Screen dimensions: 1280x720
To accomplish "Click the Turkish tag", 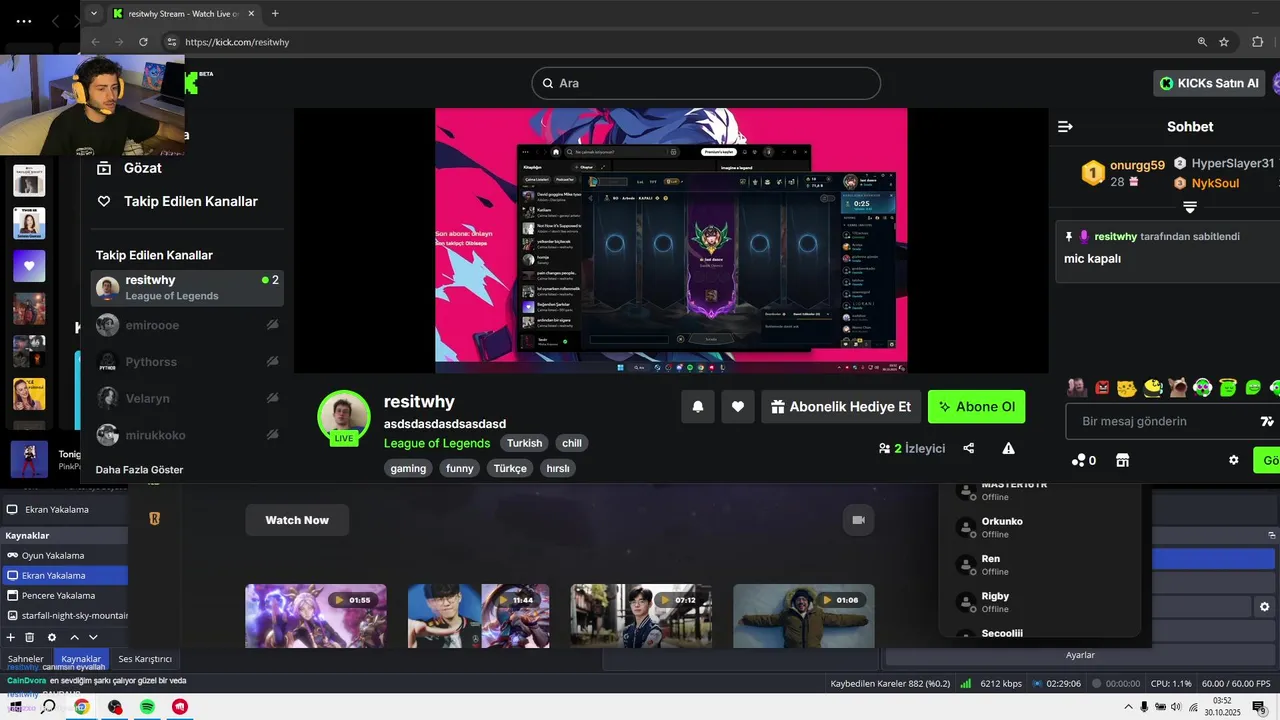I will 524,443.
